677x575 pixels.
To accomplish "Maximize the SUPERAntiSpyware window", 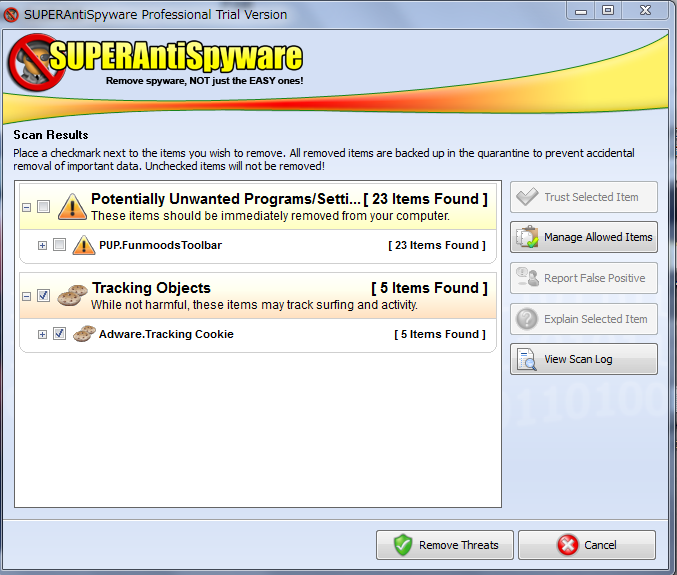I will pyautogui.click(x=607, y=10).
